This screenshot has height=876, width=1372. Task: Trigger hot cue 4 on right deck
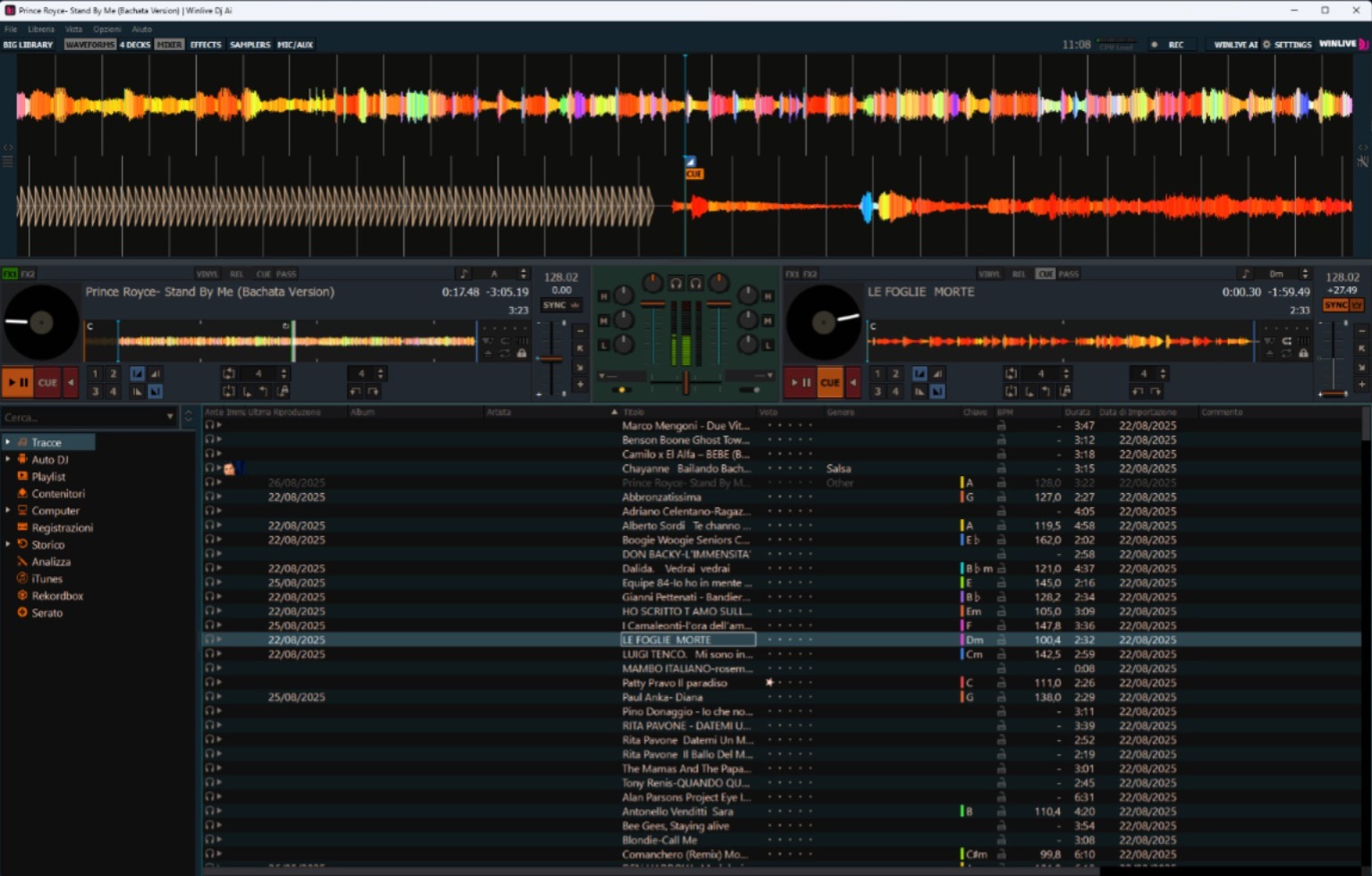[x=895, y=391]
